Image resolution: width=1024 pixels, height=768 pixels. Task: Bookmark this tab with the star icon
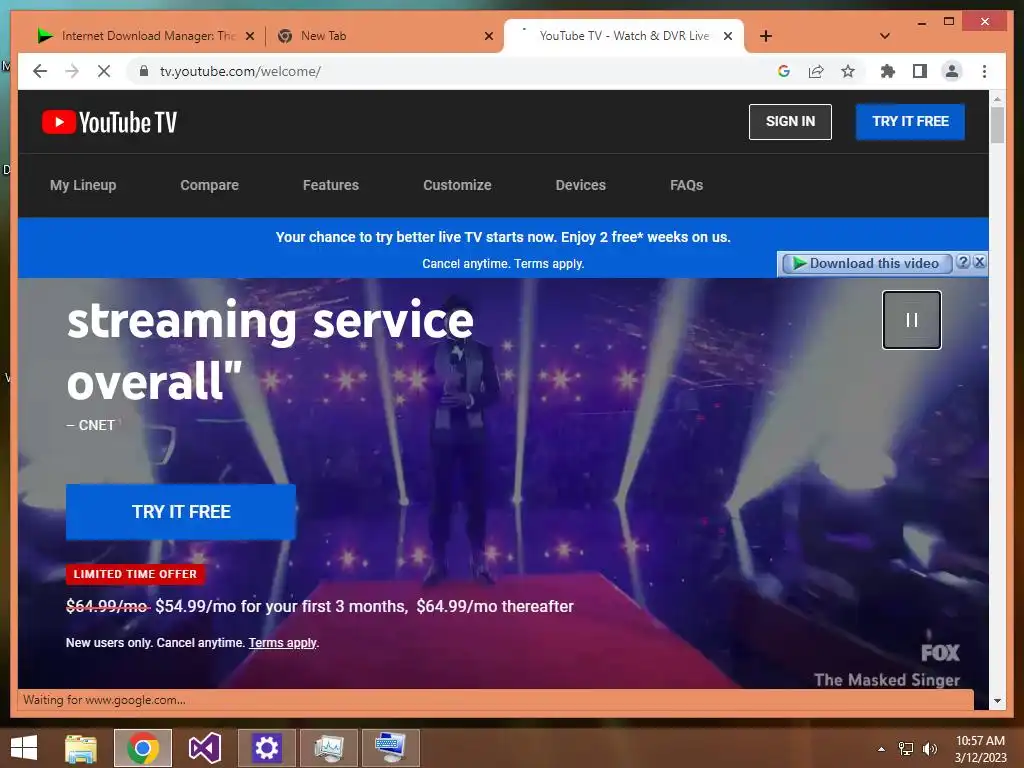848,71
